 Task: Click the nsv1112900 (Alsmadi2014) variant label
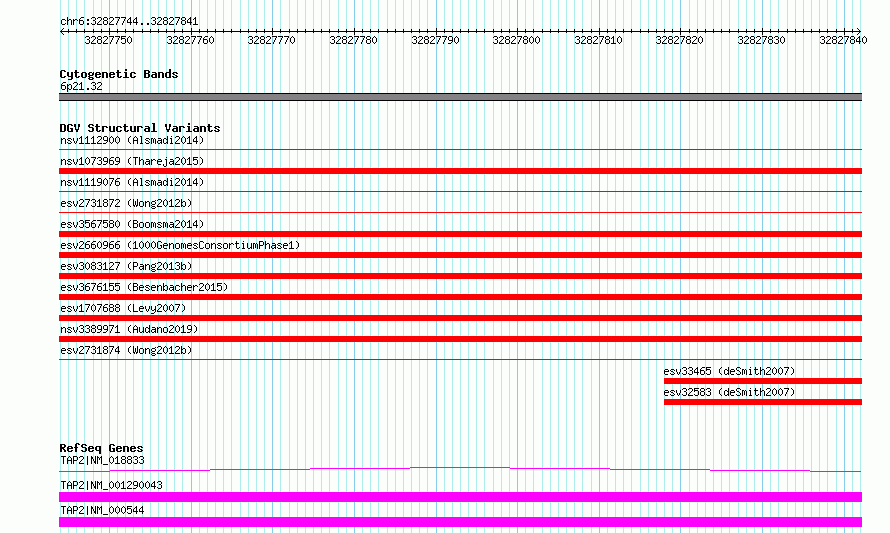tap(132, 140)
